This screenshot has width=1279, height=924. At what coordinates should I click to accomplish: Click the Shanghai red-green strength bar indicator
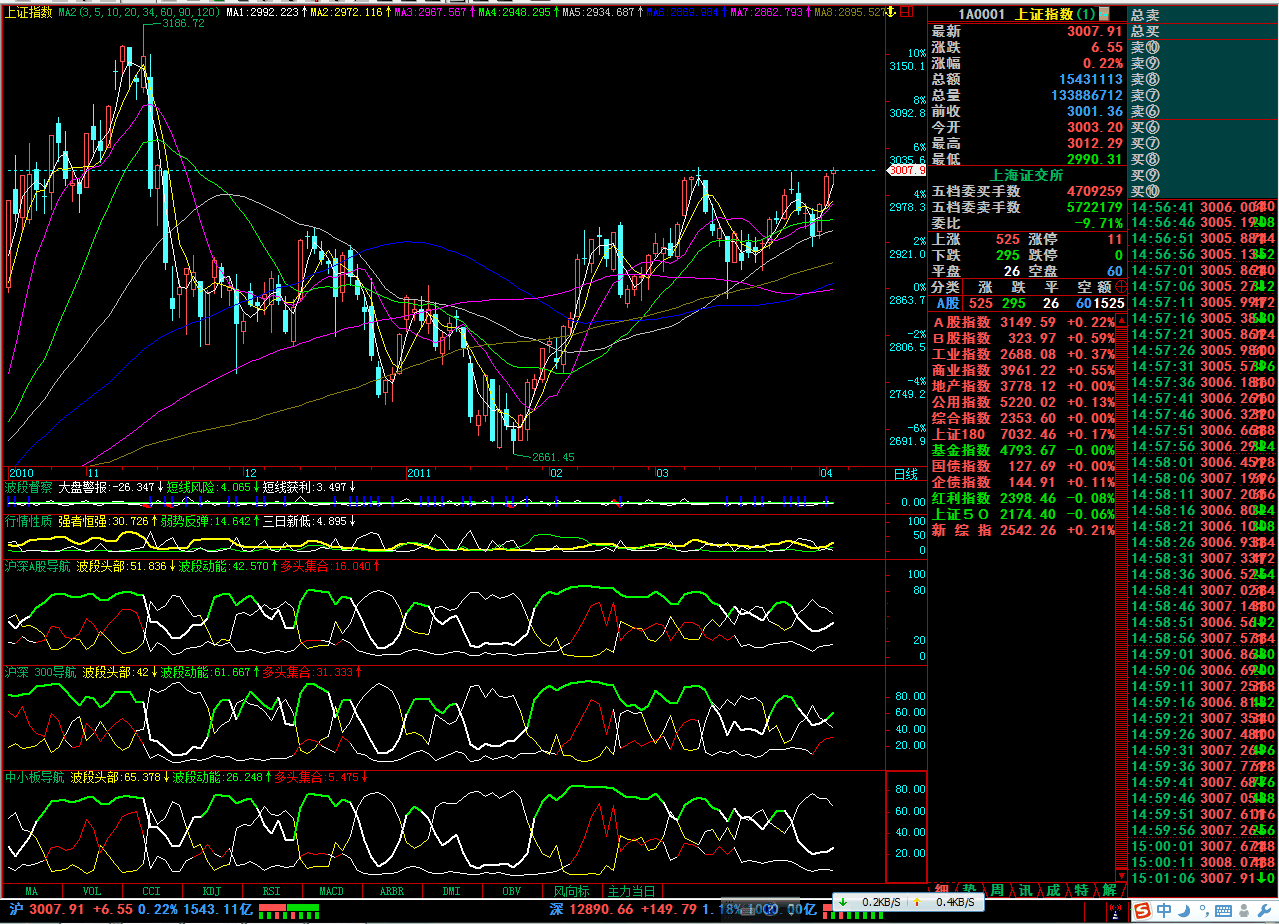pos(289,910)
